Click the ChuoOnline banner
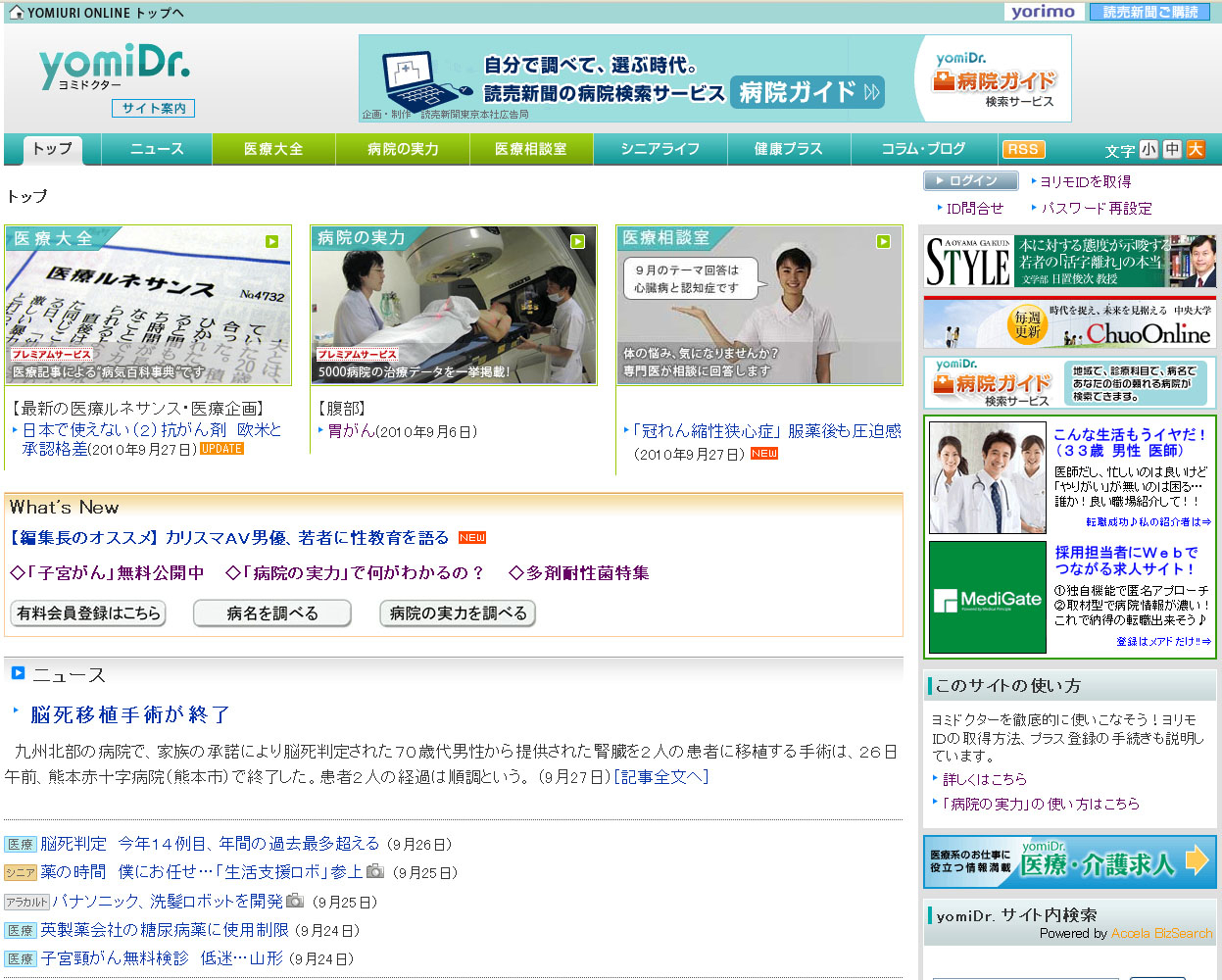This screenshot has height=980, width=1222. coord(1070,323)
